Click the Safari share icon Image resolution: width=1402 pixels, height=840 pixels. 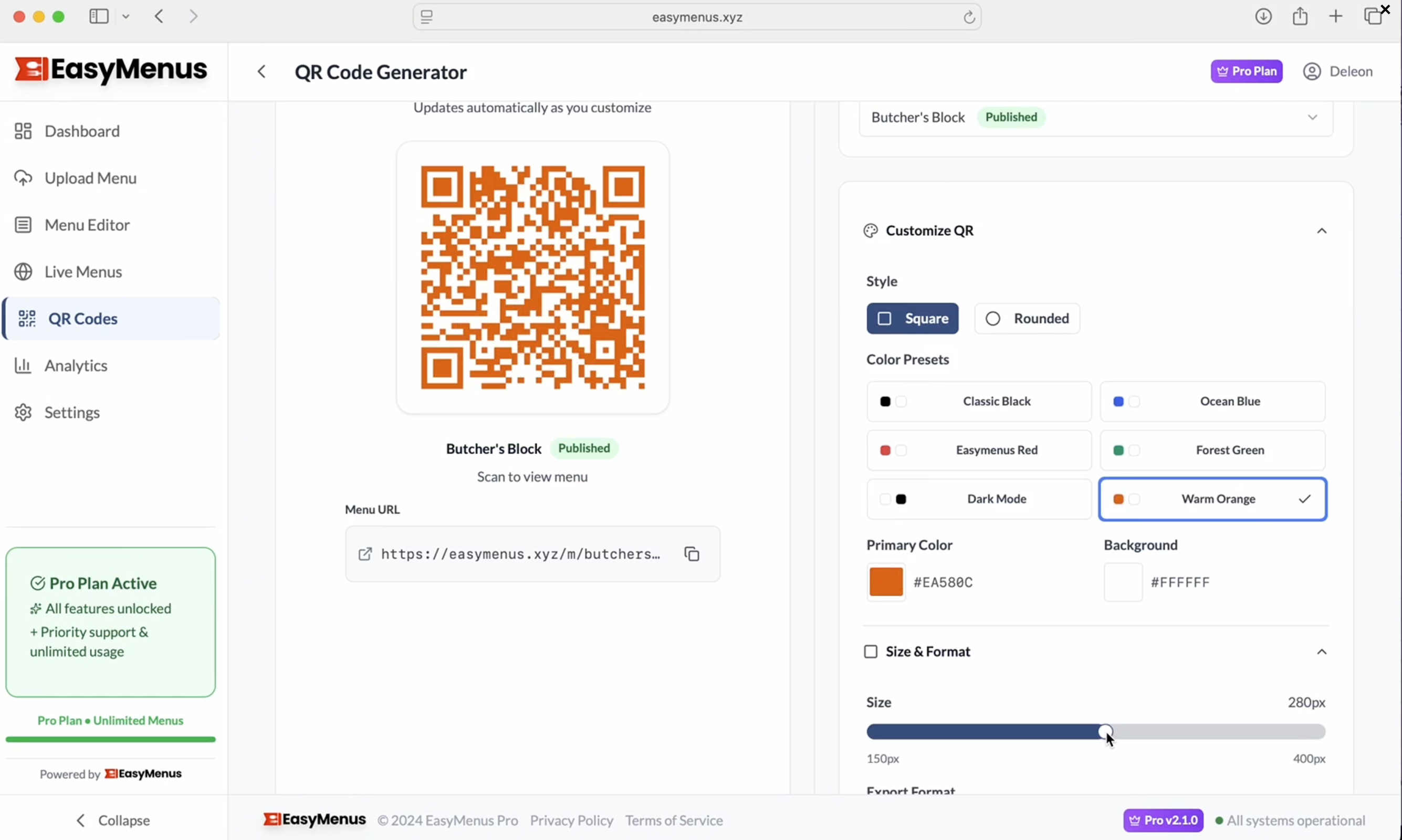coord(1300,16)
